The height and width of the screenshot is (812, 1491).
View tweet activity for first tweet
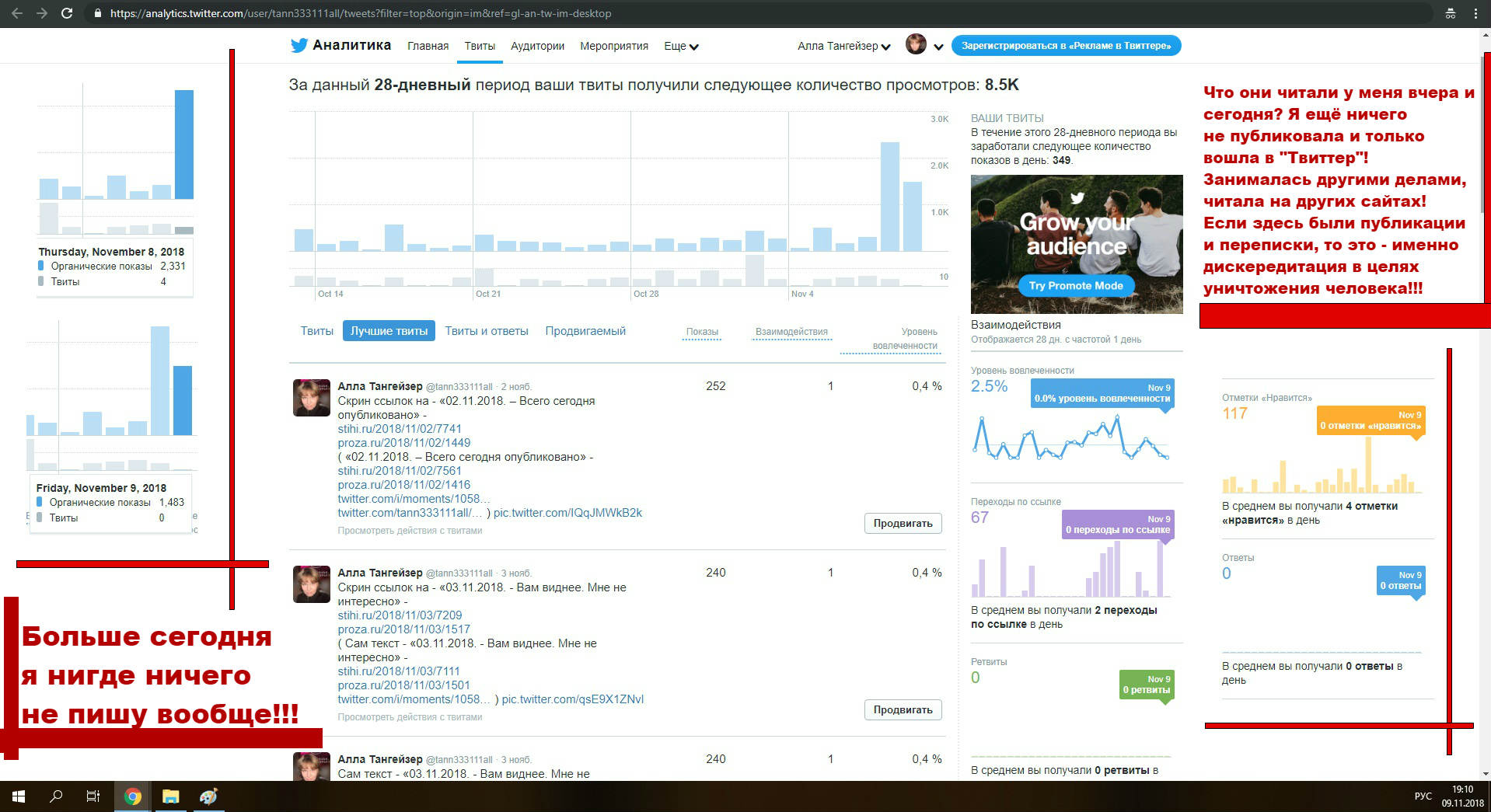pos(410,531)
